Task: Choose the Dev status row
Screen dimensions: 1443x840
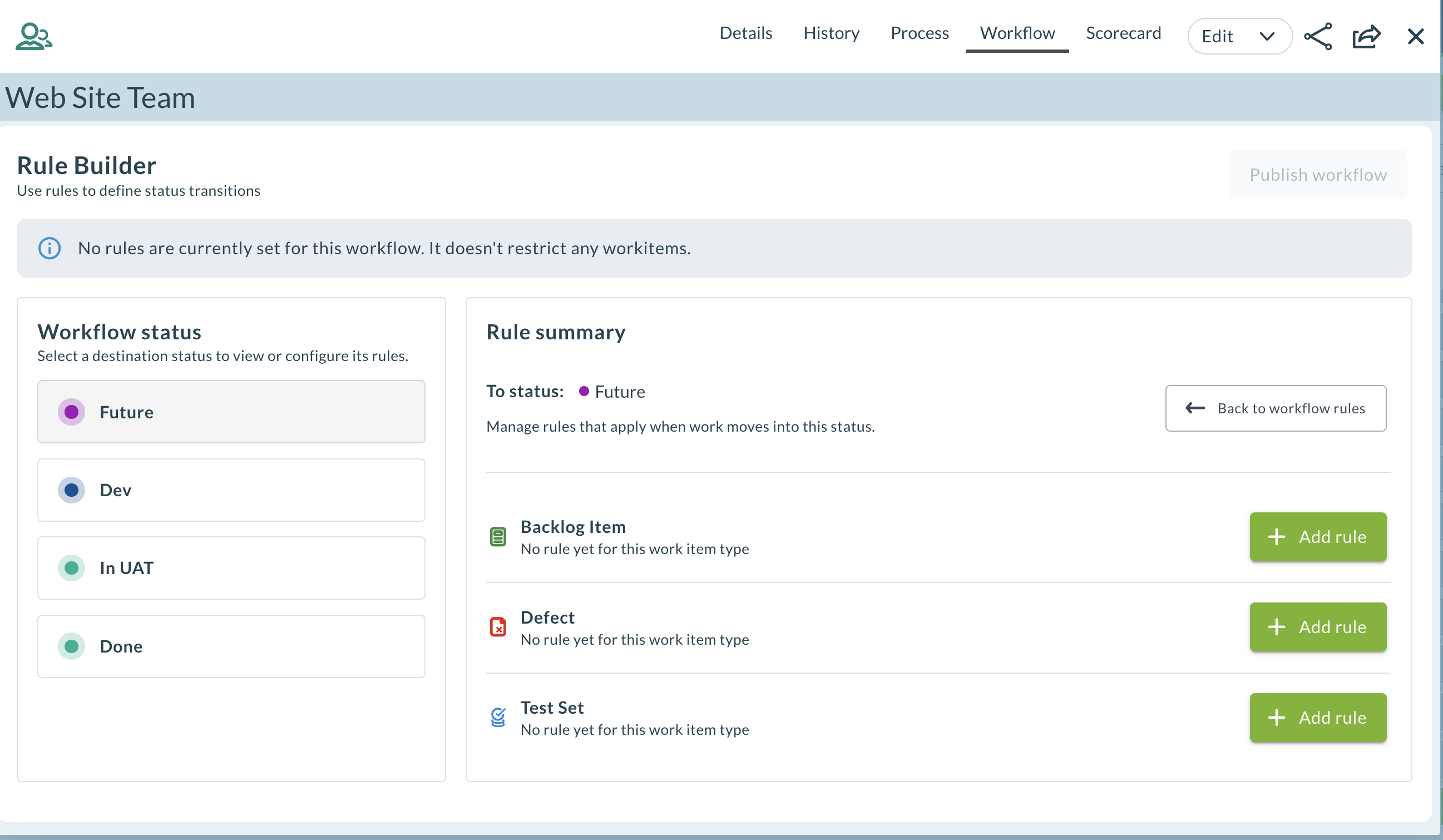Action: click(x=231, y=490)
